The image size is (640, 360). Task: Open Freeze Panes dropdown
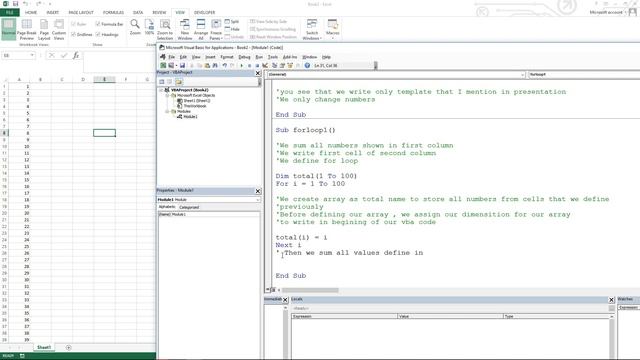216,29
